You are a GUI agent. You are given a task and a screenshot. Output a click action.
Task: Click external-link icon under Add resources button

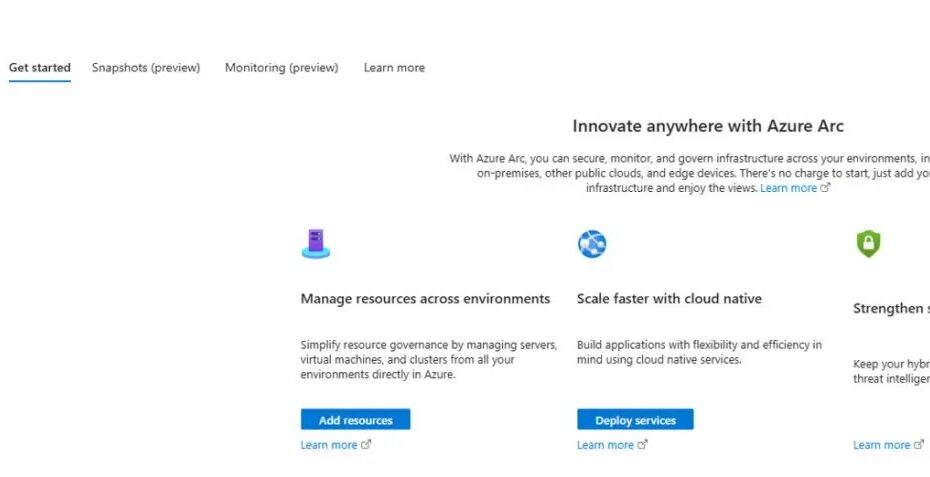366,445
